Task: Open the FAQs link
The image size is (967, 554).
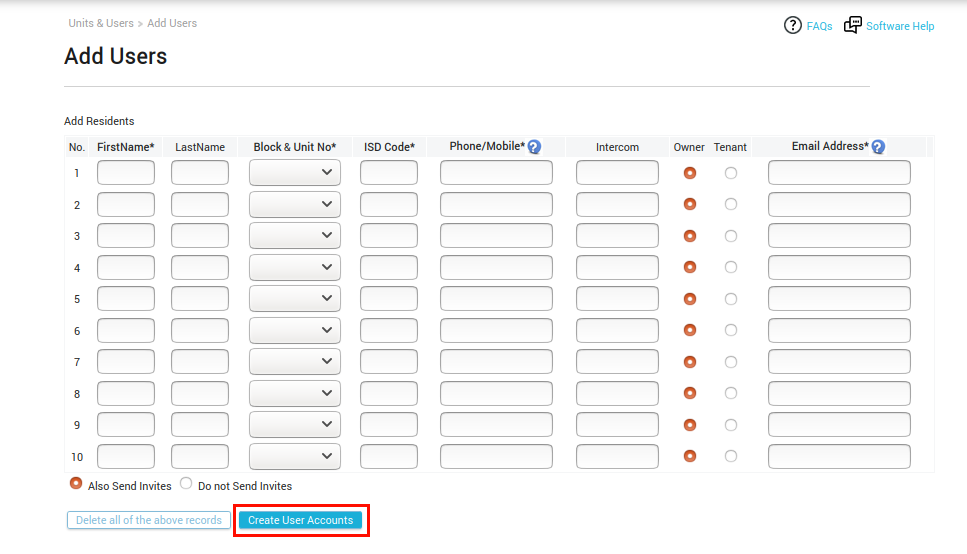Action: 820,26
